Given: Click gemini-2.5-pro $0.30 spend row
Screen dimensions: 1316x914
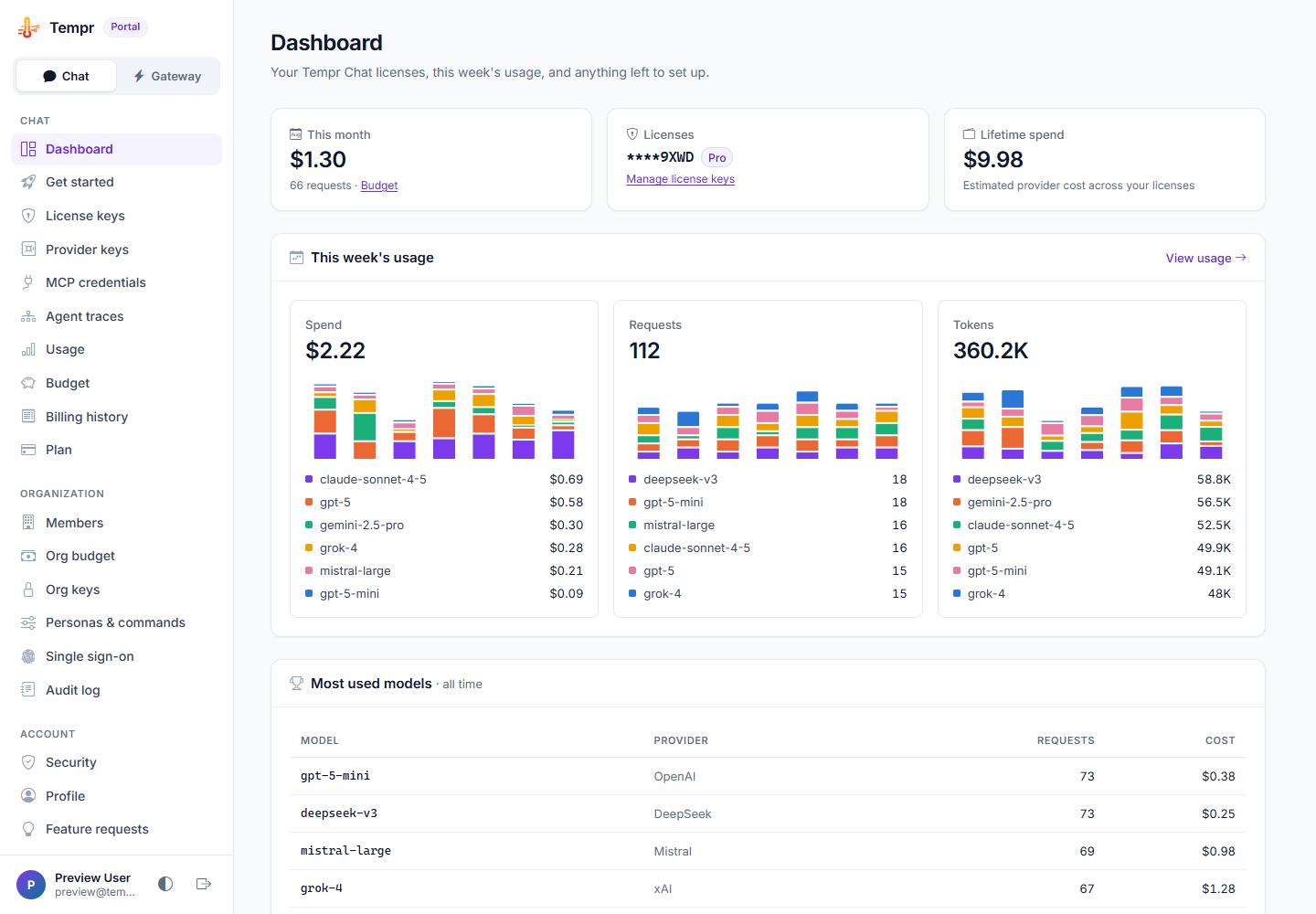Looking at the screenshot, I should [444, 525].
